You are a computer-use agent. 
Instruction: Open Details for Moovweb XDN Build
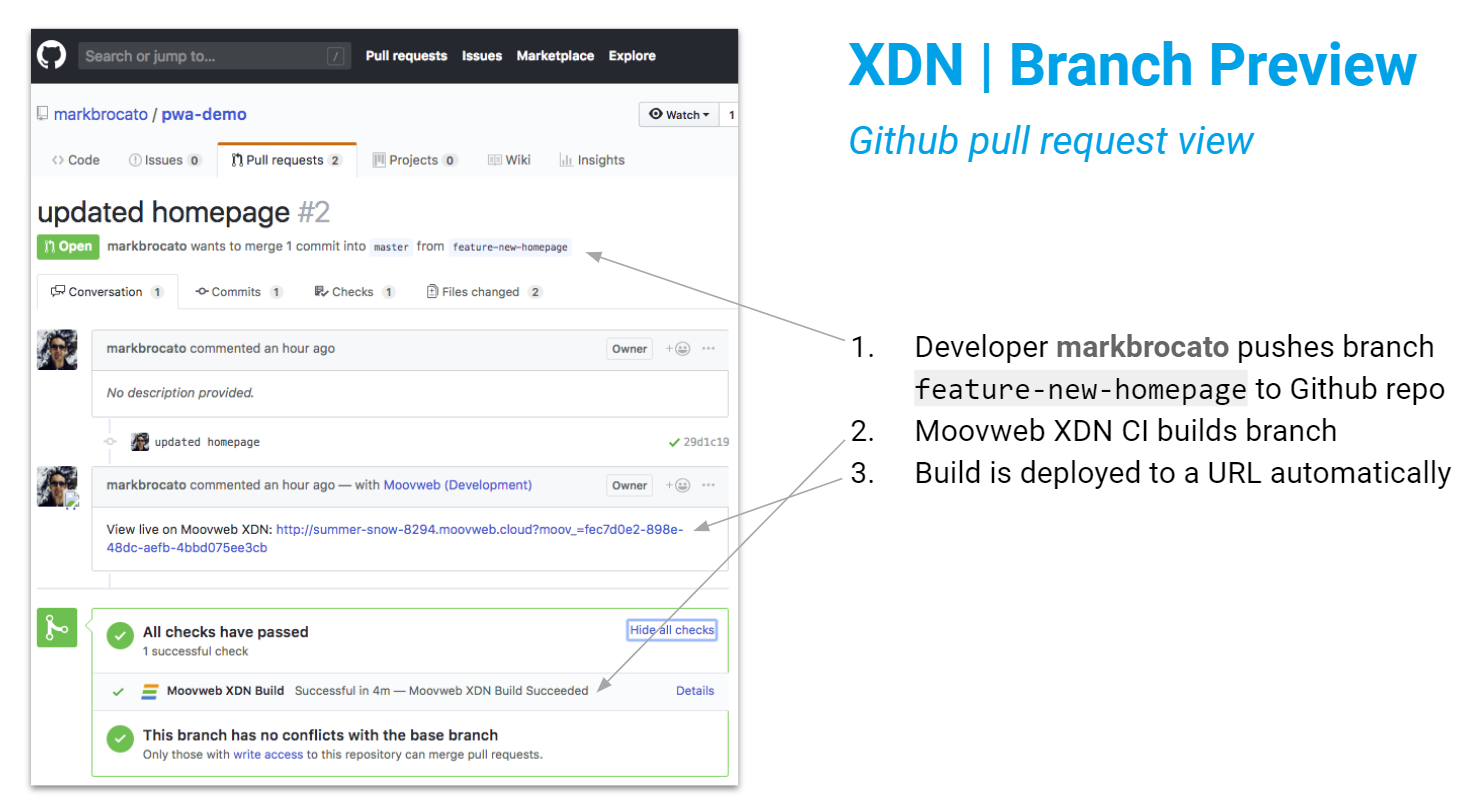coord(695,691)
